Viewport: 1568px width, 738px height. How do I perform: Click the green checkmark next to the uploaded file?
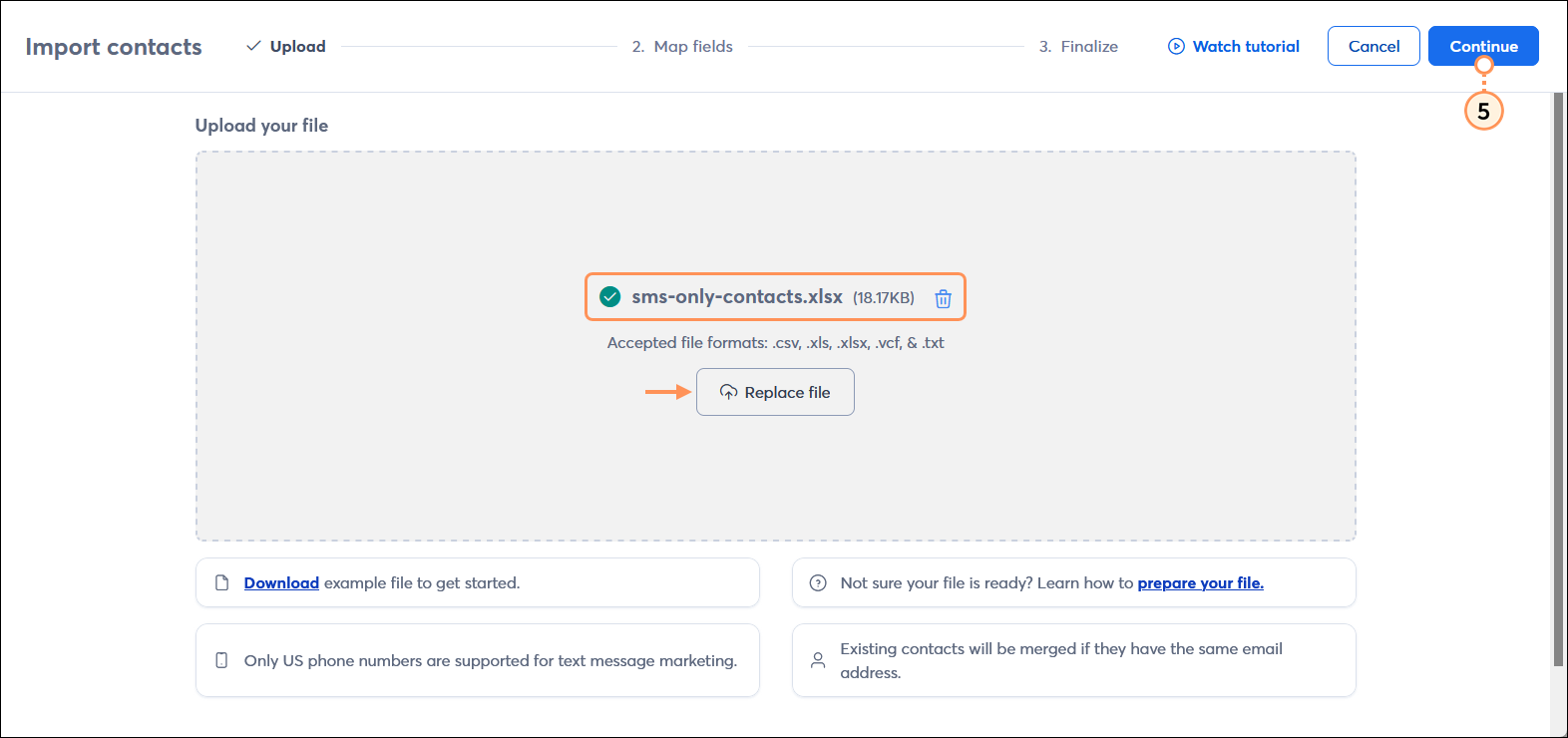(609, 296)
